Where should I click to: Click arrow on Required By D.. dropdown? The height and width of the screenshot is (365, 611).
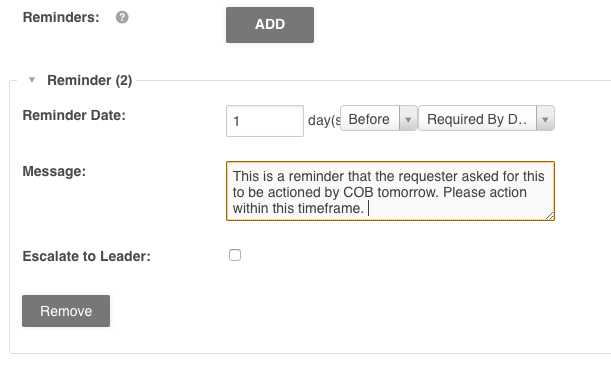(x=545, y=119)
